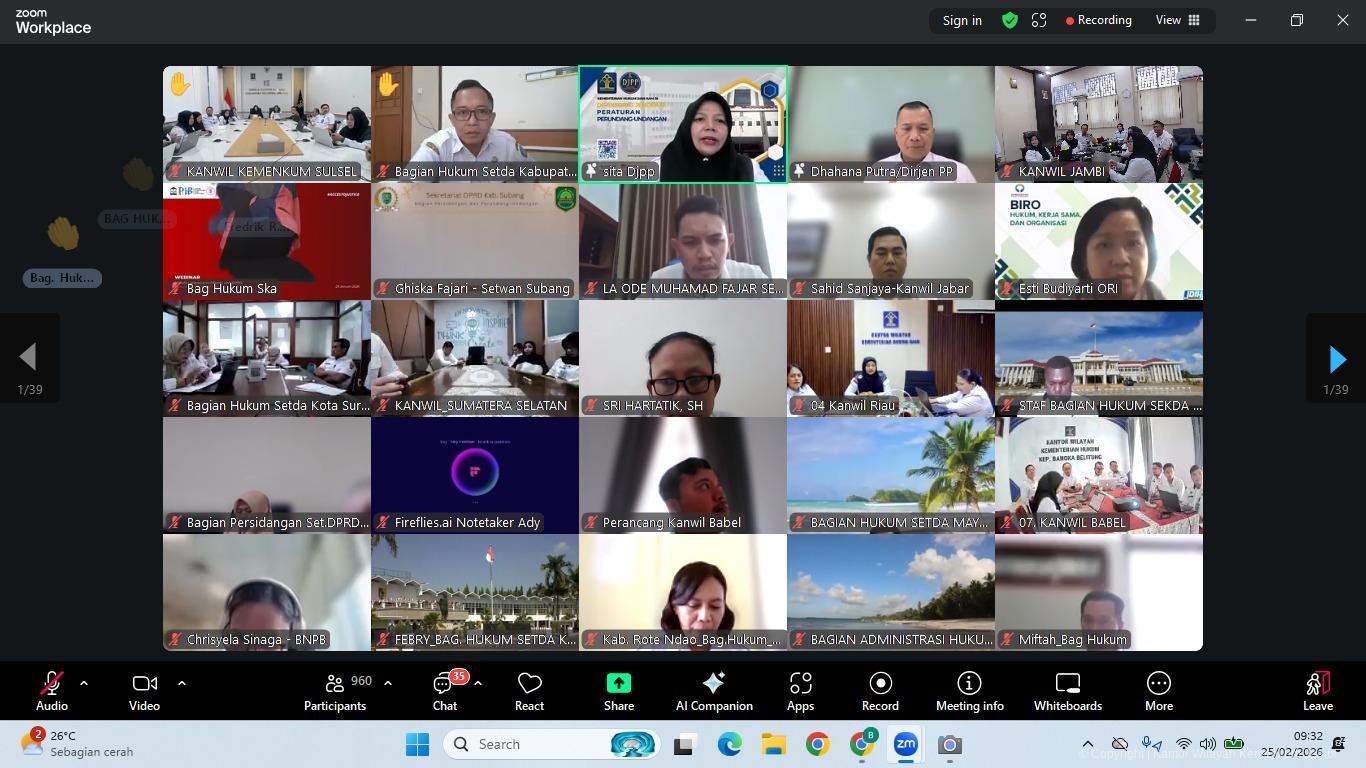This screenshot has height=768, width=1366.
Task: Open the Apps panel
Action: coord(800,691)
